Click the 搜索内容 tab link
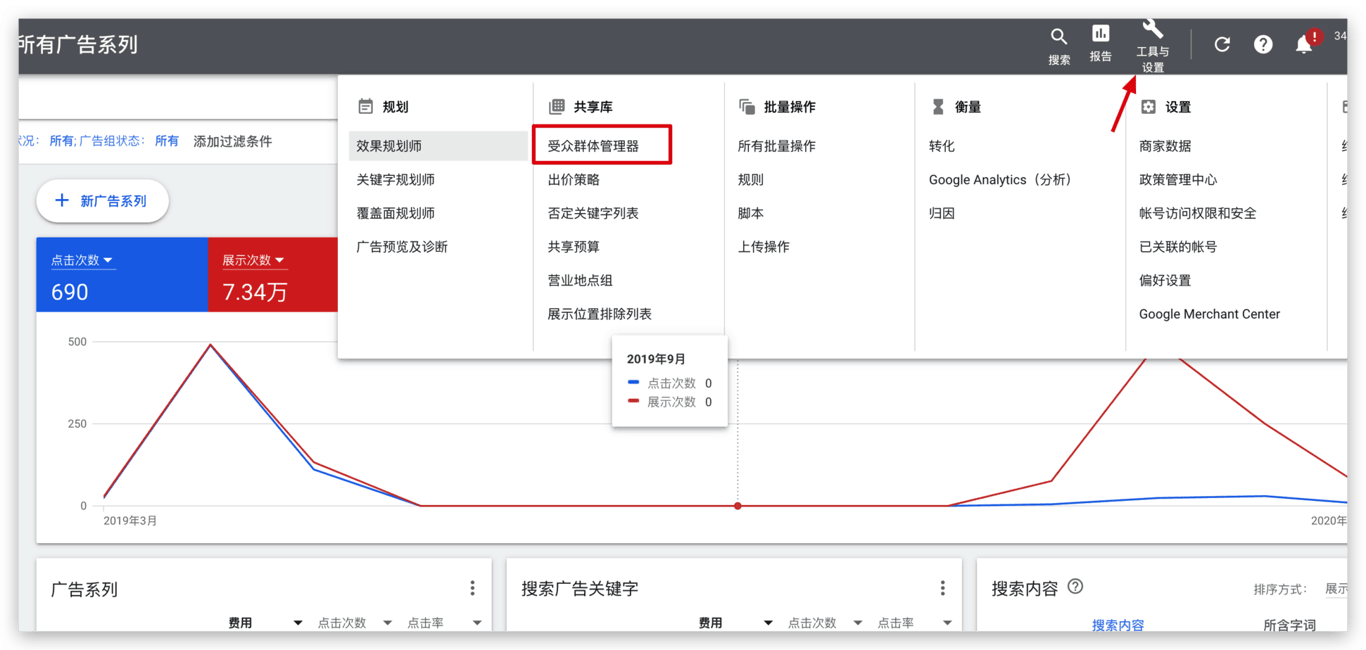Screen dimensions: 1366x650 coord(1117,625)
